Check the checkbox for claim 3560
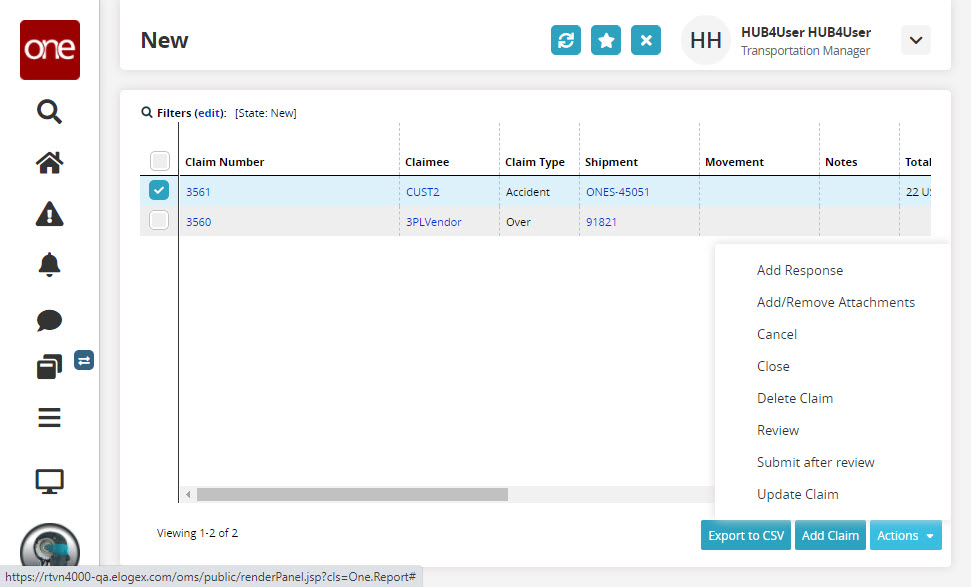This screenshot has height=587, width=971. pyautogui.click(x=159, y=221)
